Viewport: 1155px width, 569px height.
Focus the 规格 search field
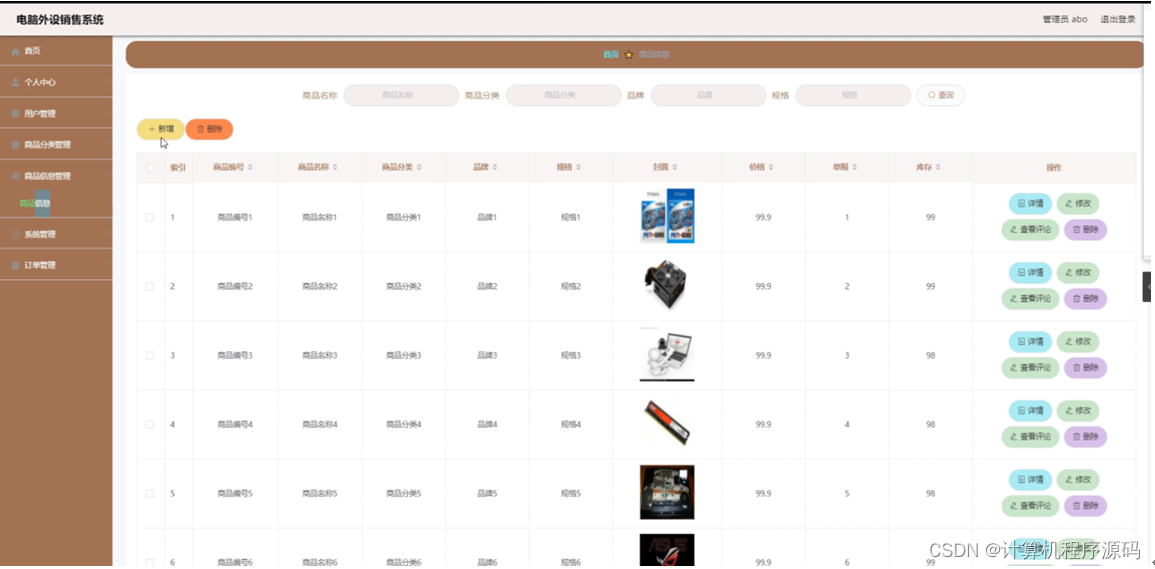pyautogui.click(x=853, y=95)
